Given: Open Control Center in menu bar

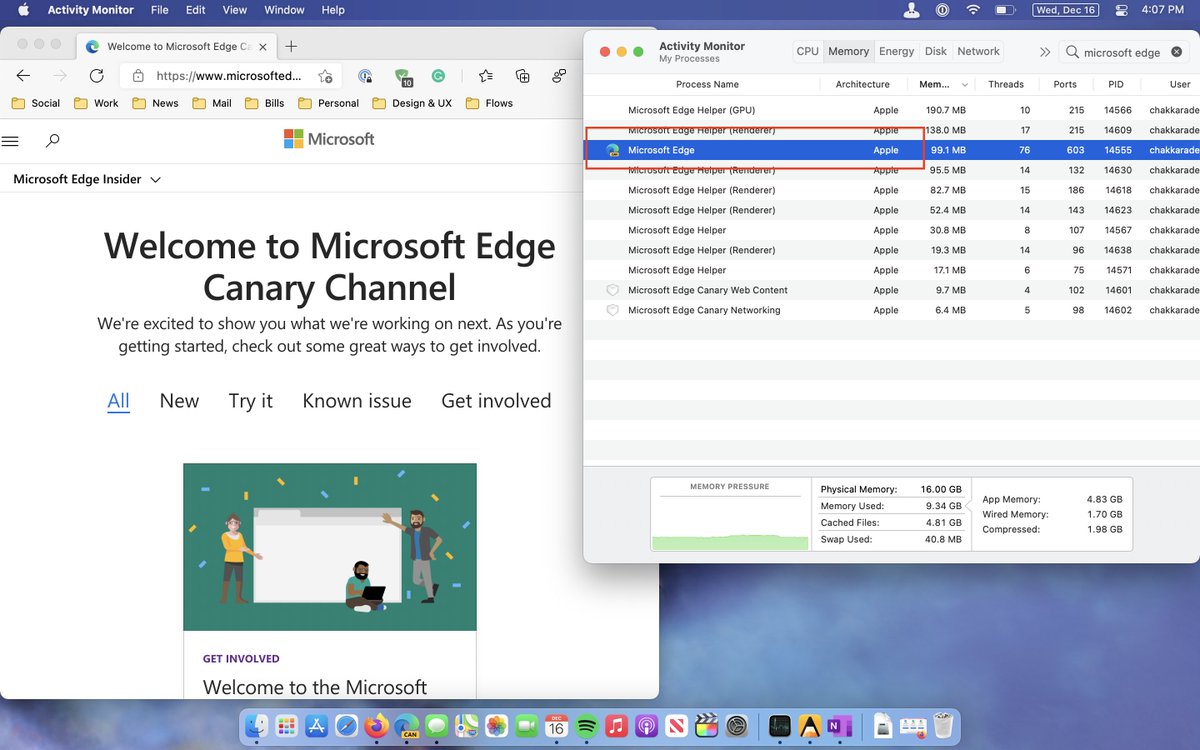Looking at the screenshot, I should tap(1121, 10).
